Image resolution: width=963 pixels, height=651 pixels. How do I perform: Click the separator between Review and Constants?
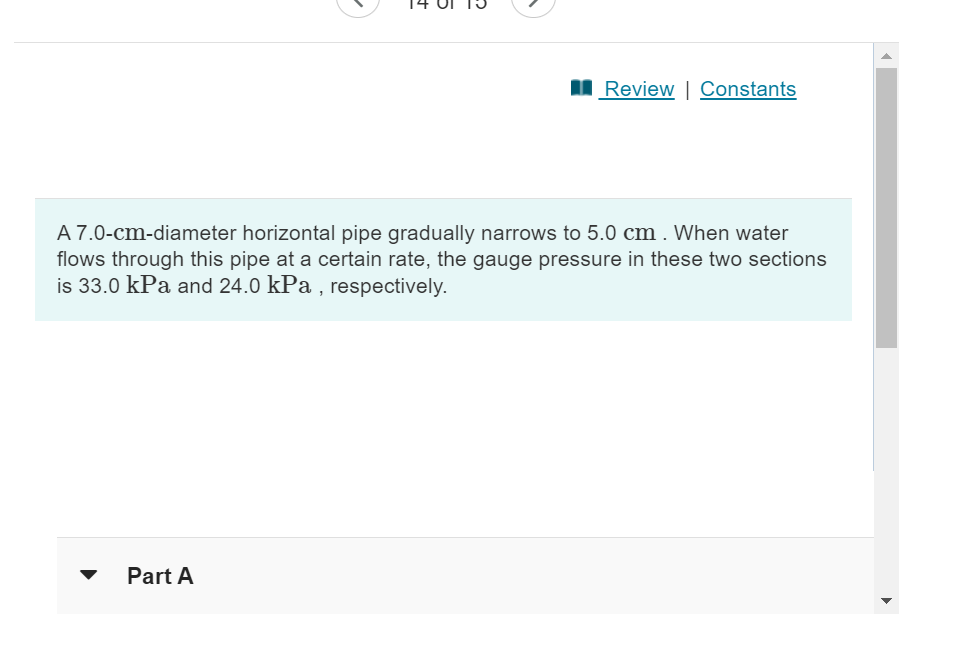tap(687, 88)
